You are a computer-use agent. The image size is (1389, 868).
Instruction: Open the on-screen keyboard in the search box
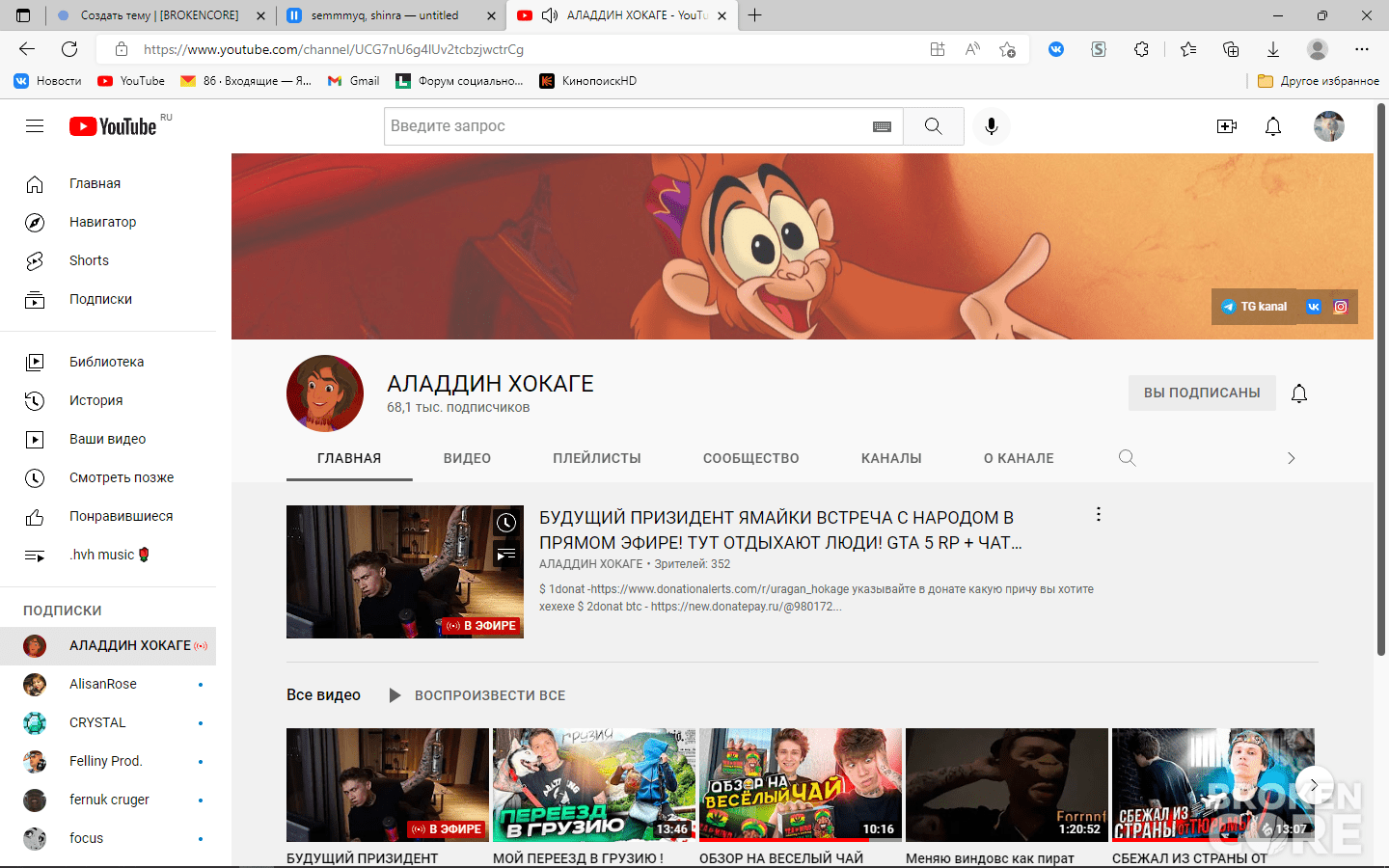882,126
